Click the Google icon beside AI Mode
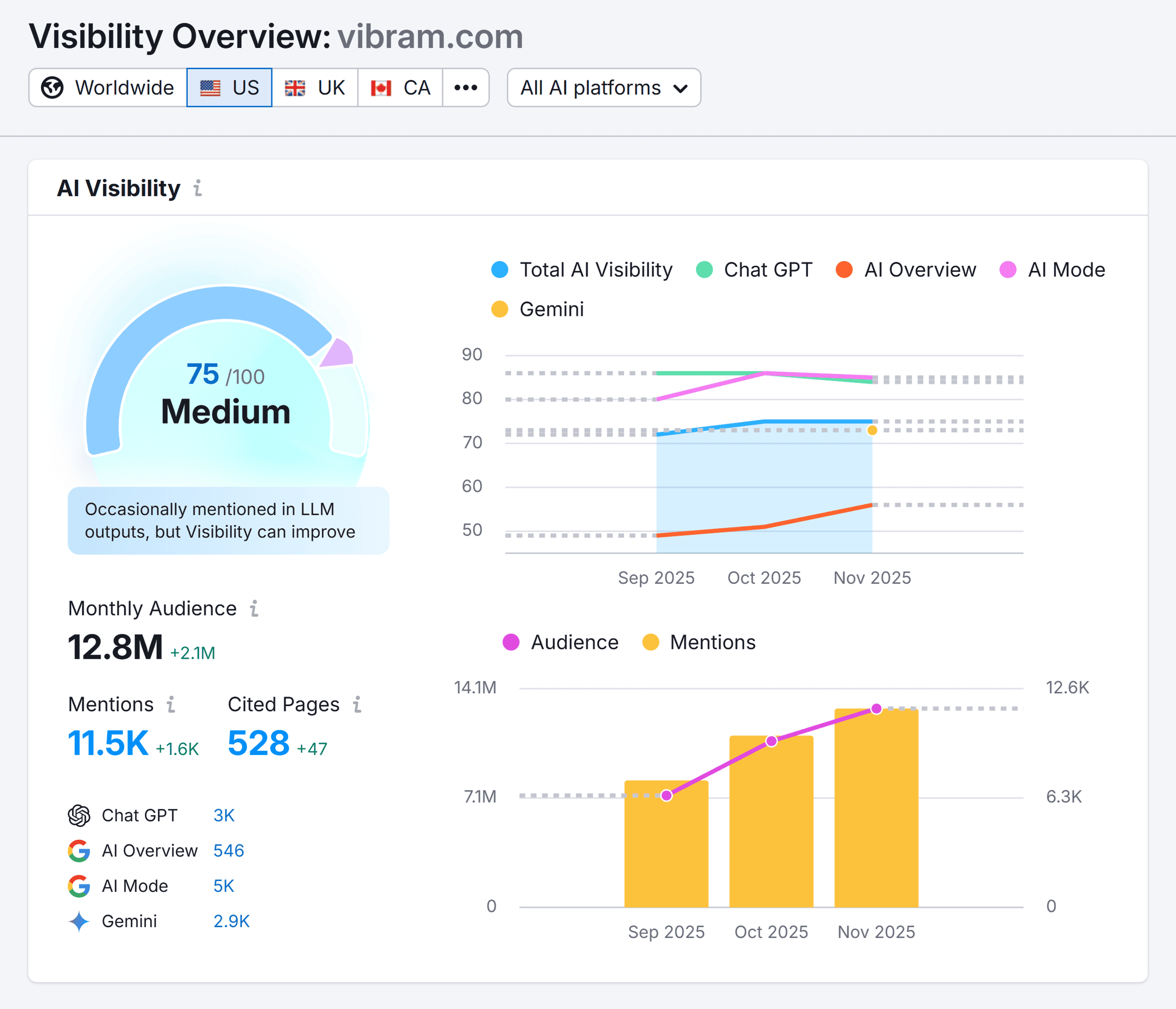1176x1009 pixels. pos(79,885)
